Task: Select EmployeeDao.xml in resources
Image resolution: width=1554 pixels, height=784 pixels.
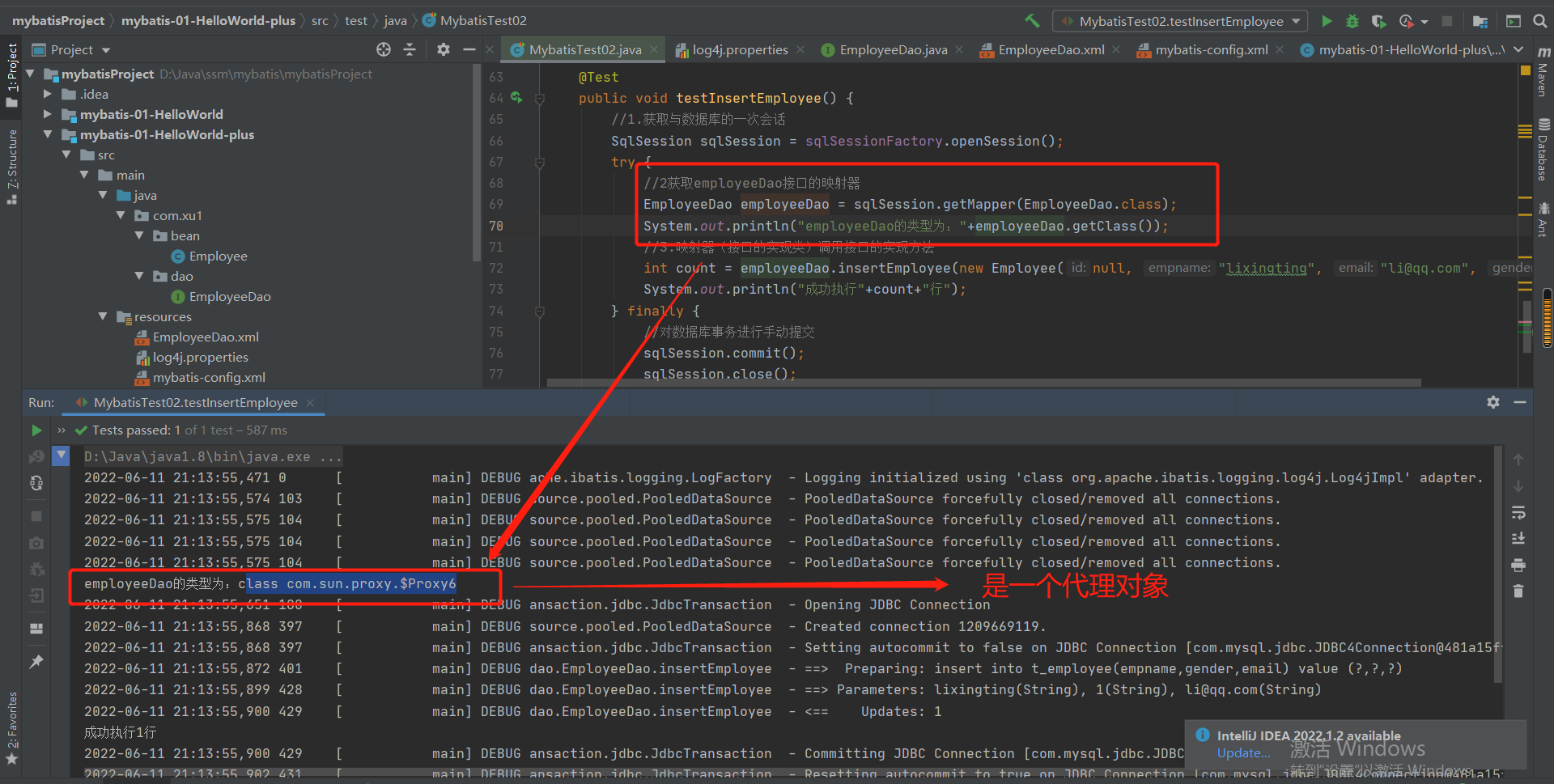Action: click(x=206, y=337)
